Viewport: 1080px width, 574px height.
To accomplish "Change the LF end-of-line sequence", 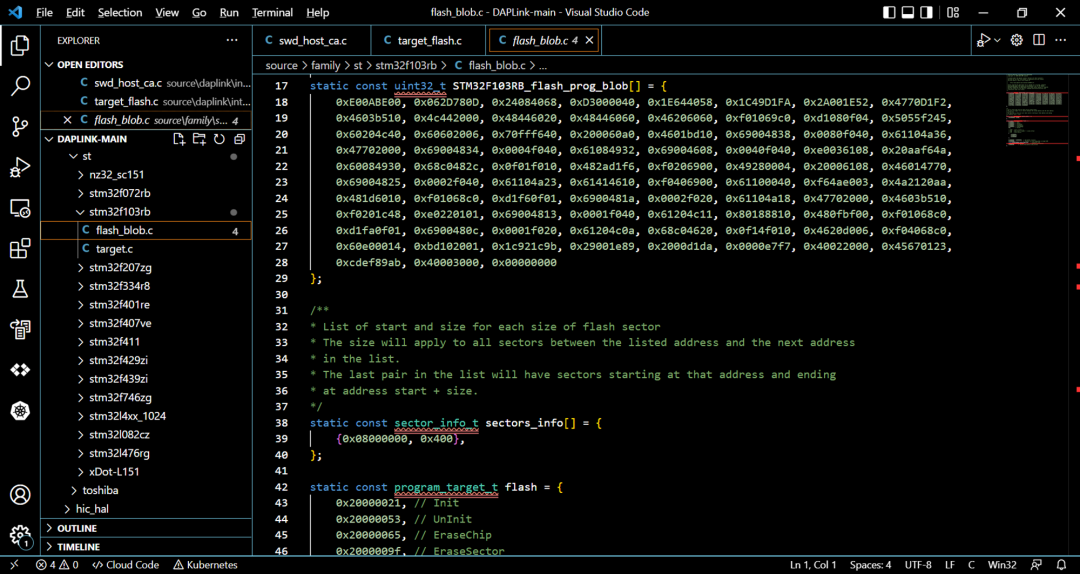I will (x=950, y=565).
